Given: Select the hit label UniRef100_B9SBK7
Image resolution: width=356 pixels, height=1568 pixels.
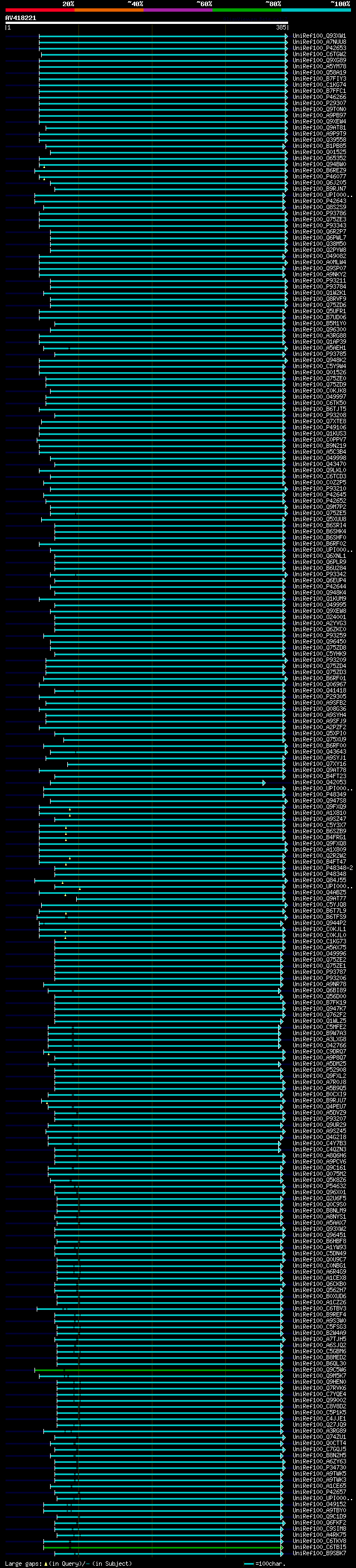Looking at the screenshot, I should [319, 1553].
